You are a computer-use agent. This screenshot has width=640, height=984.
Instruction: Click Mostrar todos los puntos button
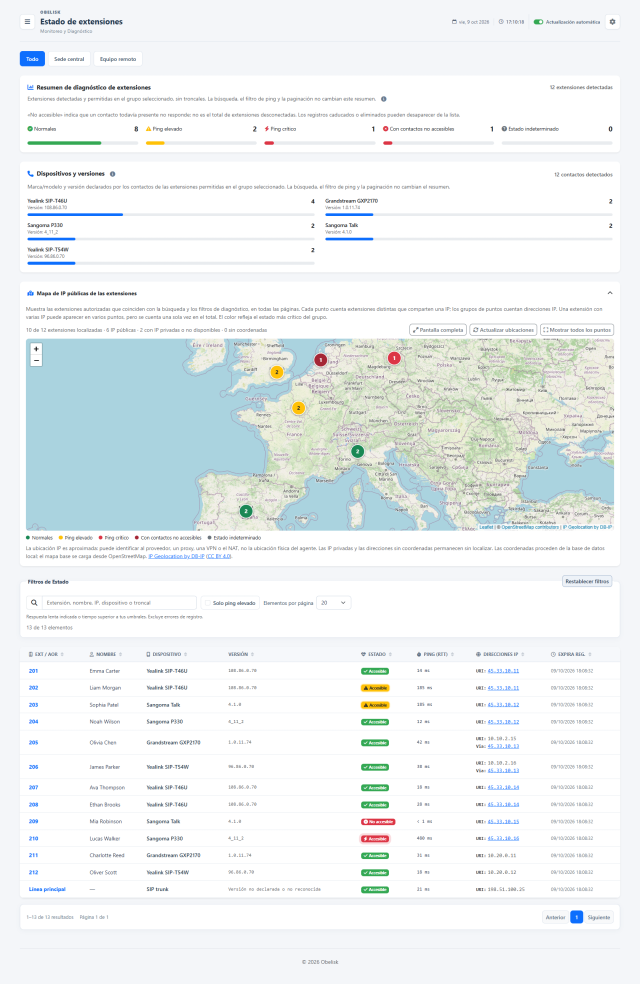[577, 330]
